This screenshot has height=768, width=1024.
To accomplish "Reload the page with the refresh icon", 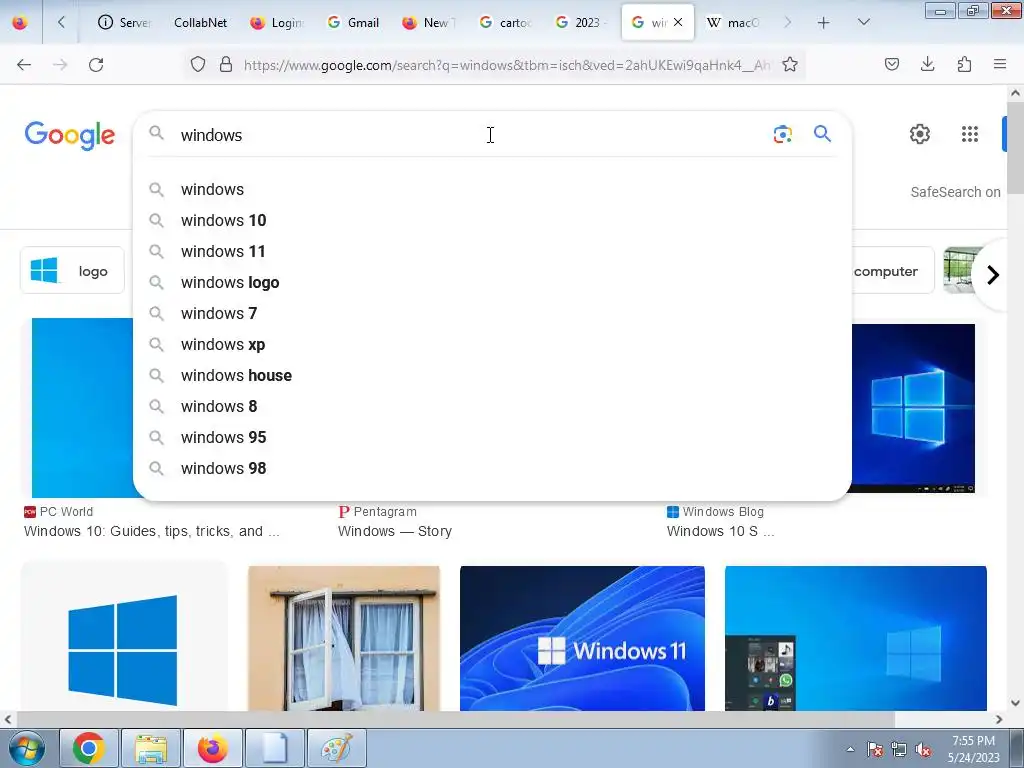I will (x=96, y=65).
